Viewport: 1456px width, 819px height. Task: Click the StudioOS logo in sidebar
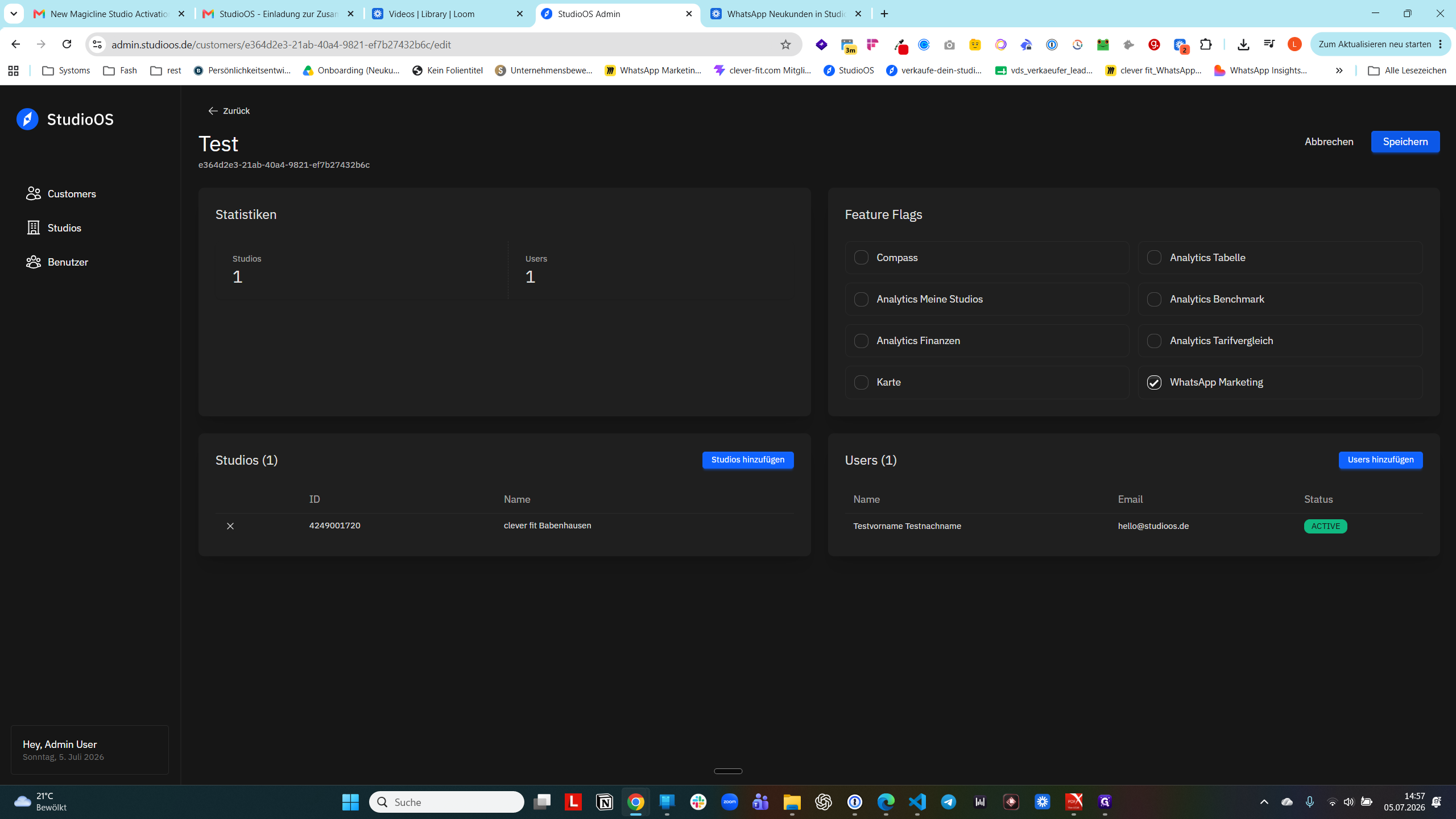65,119
